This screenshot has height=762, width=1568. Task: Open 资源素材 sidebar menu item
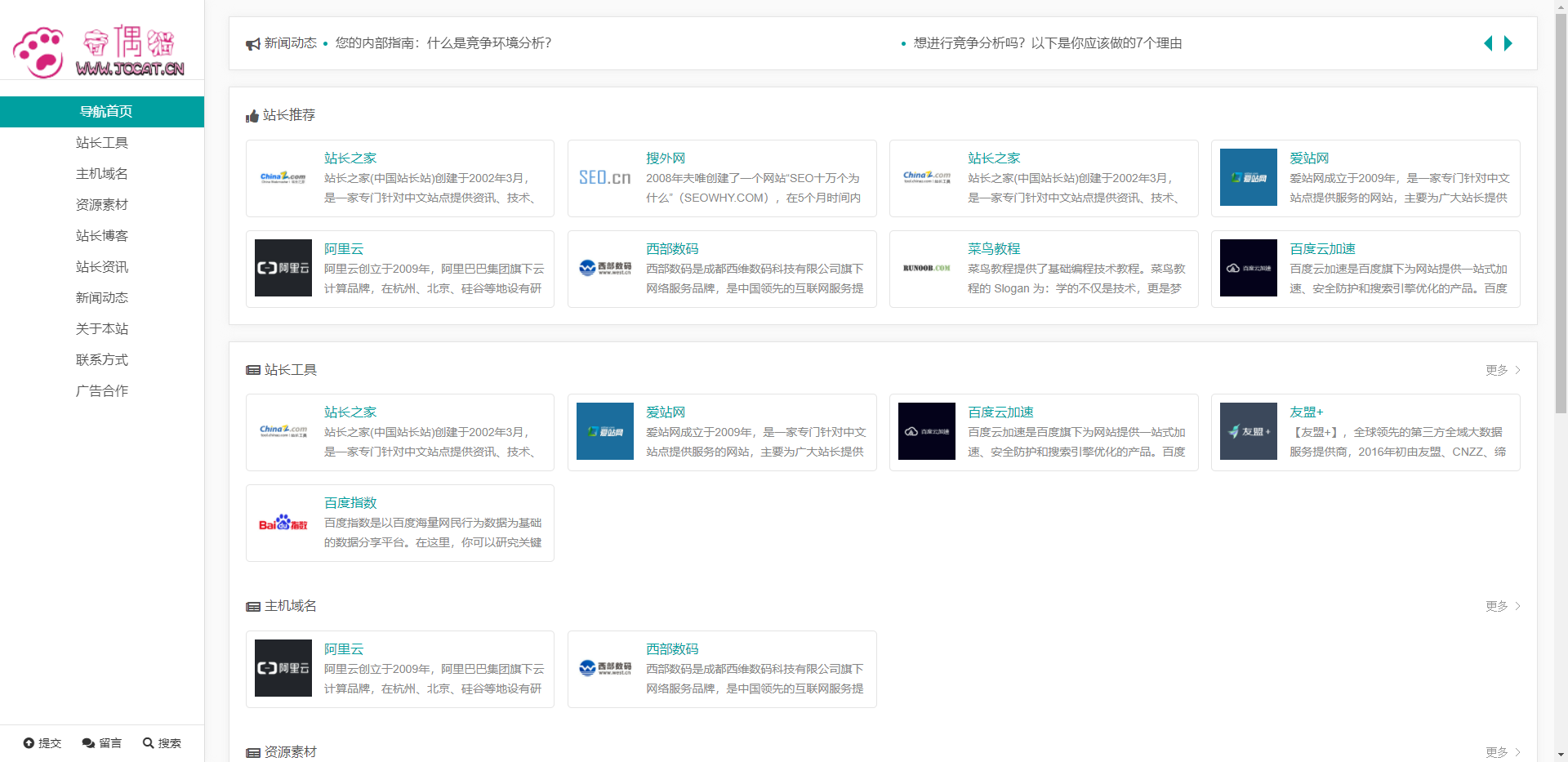click(x=102, y=205)
